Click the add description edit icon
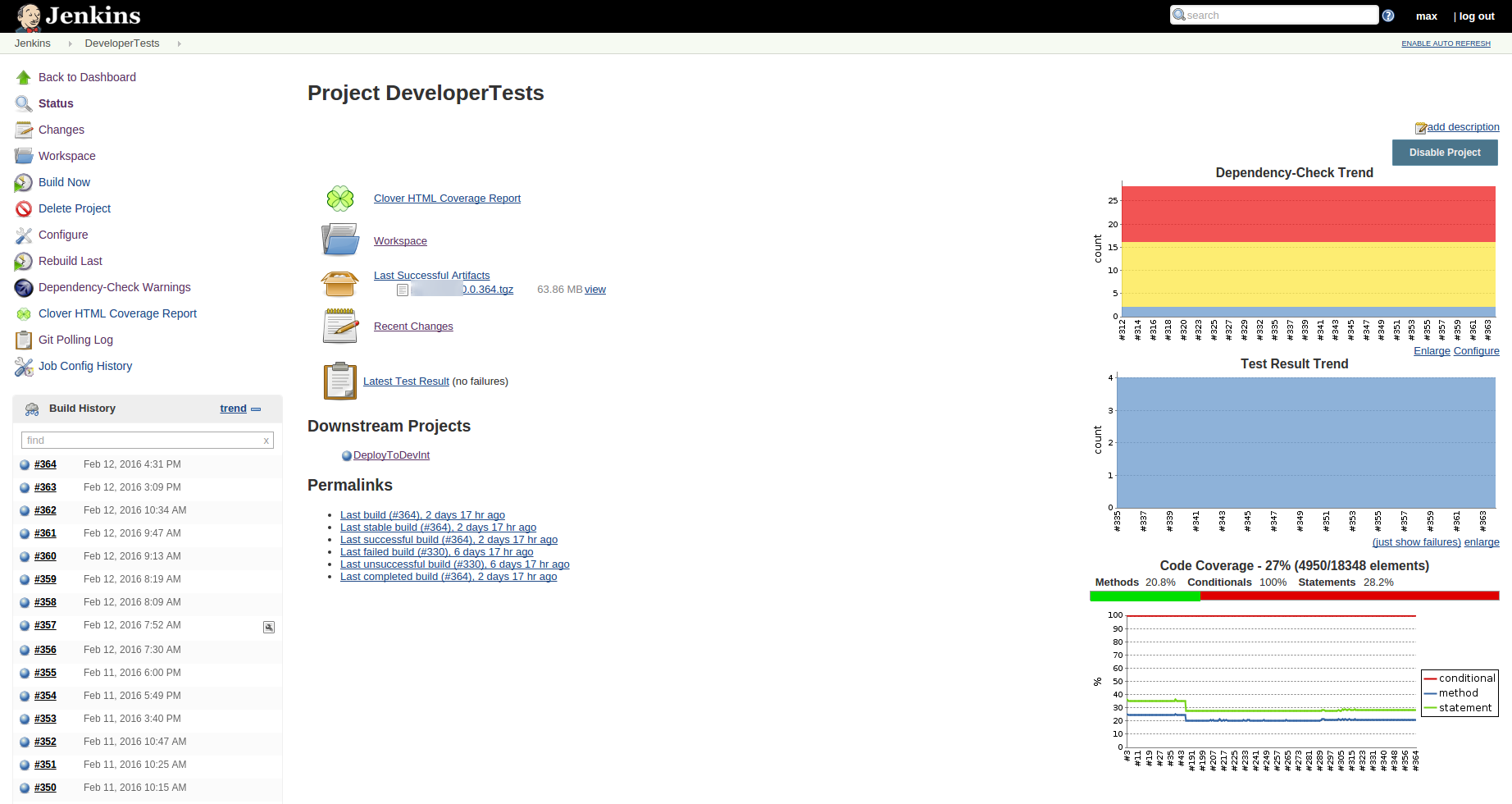1512x804 pixels. 1421,128
